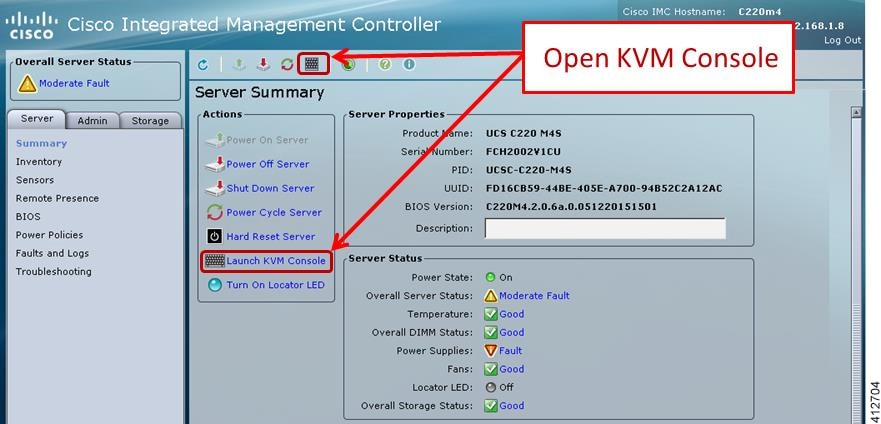Open the Sensors page
Viewport: 881px width, 424px height.
35,180
